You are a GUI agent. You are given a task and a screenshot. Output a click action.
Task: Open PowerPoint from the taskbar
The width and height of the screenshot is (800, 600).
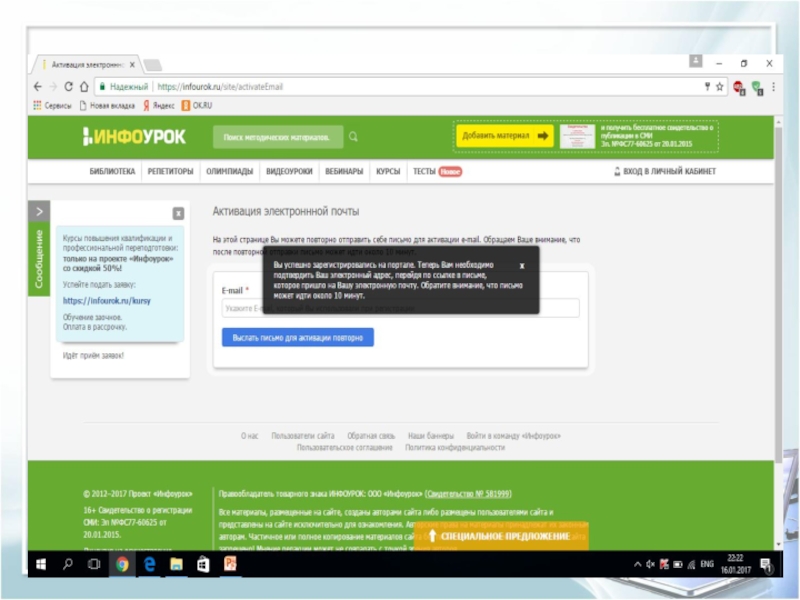(x=230, y=564)
